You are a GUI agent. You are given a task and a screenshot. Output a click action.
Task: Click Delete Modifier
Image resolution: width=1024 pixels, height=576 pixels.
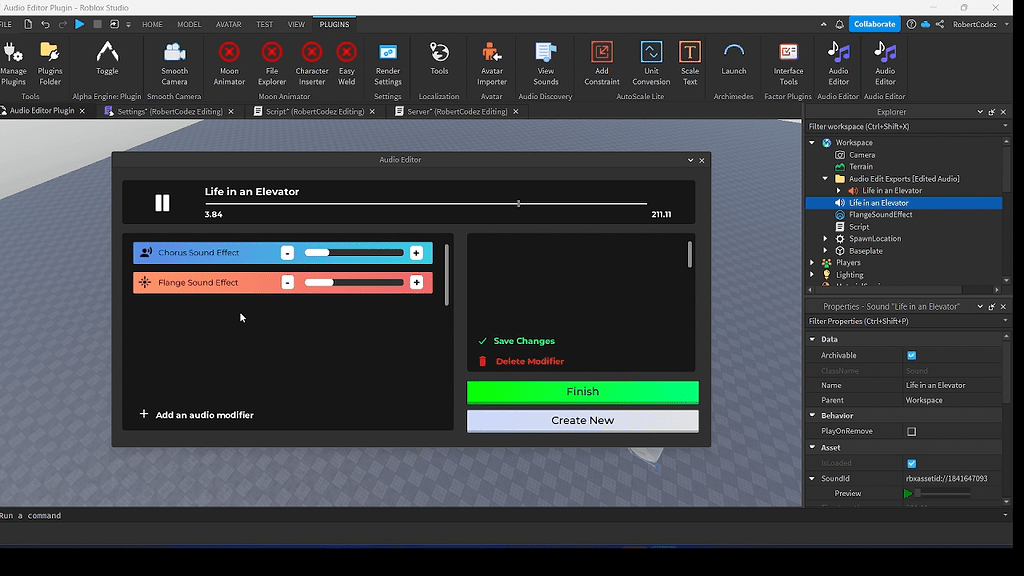pos(521,361)
